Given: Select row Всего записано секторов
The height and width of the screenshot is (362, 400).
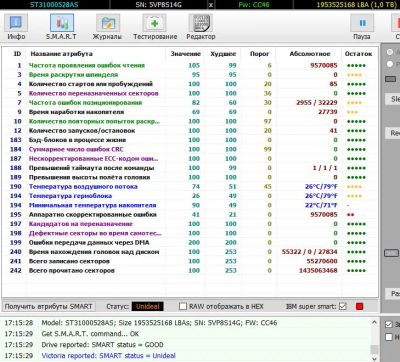Looking at the screenshot, I should click(x=190, y=261).
